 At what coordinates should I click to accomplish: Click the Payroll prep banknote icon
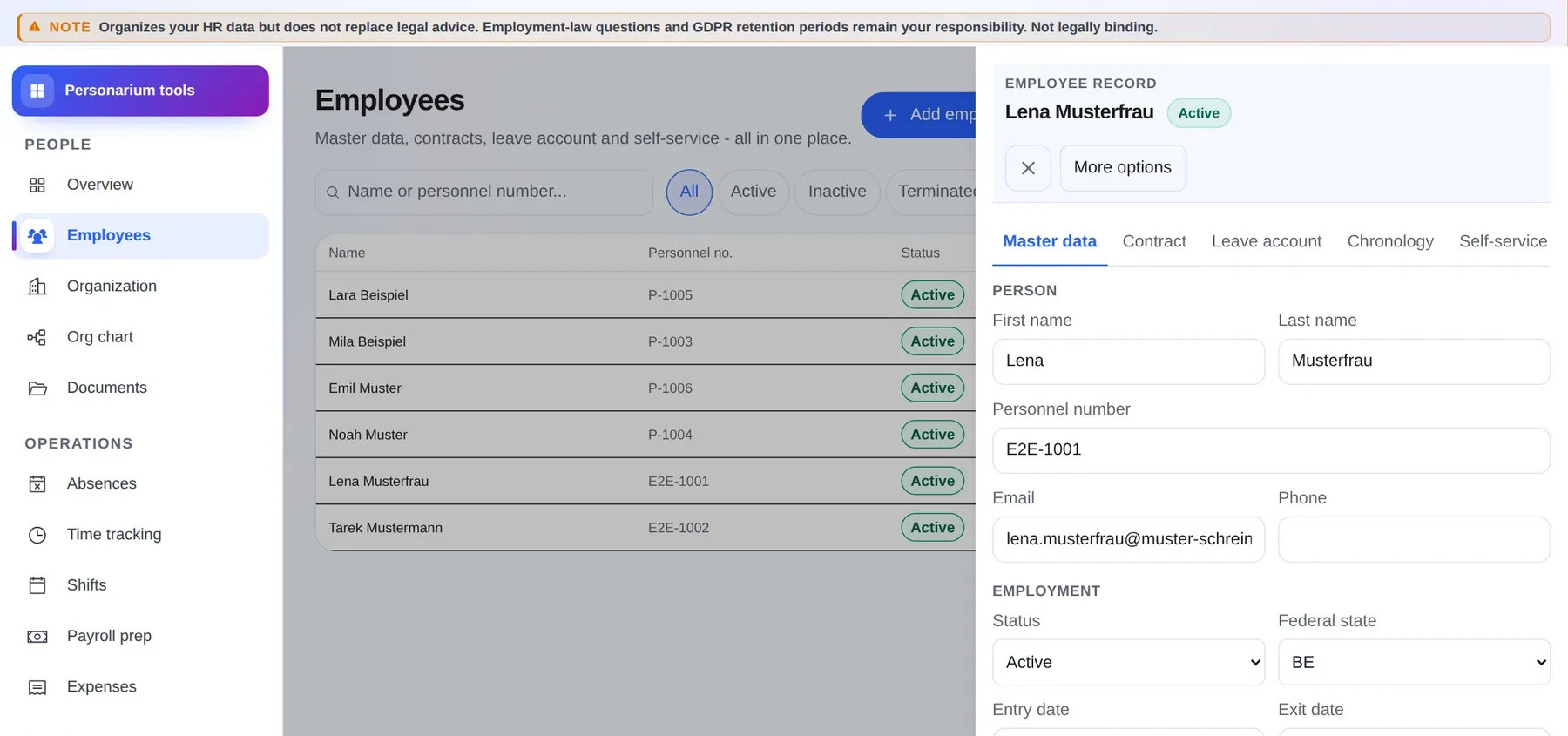pyautogui.click(x=37, y=636)
